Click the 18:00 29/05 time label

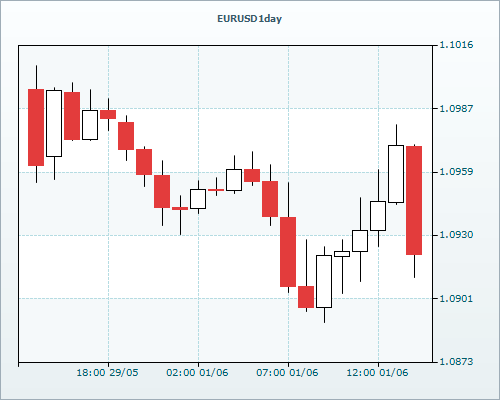tap(107, 373)
